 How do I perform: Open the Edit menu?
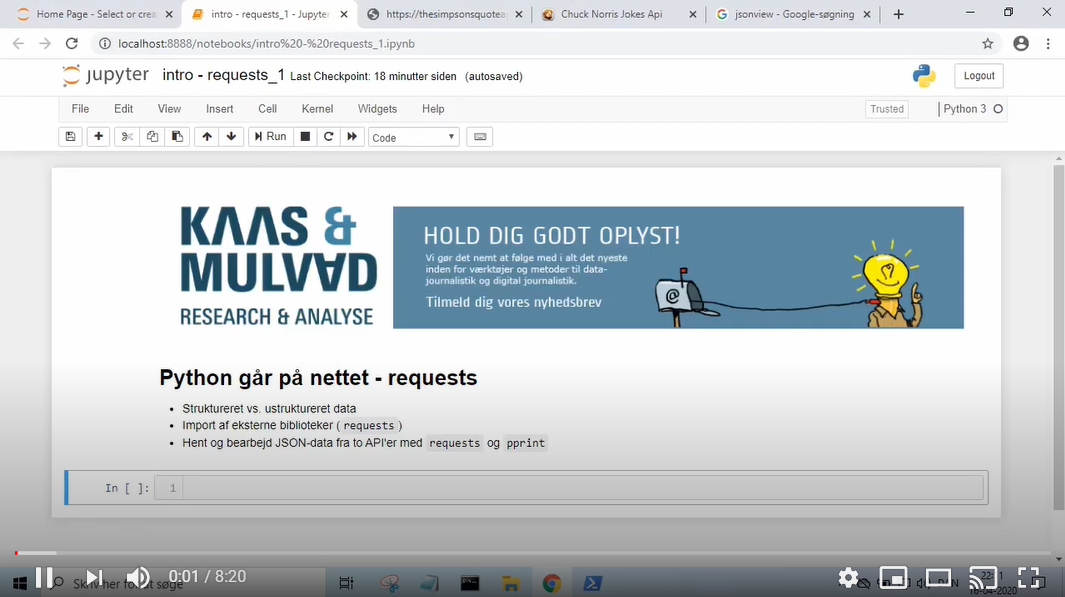[x=124, y=109]
